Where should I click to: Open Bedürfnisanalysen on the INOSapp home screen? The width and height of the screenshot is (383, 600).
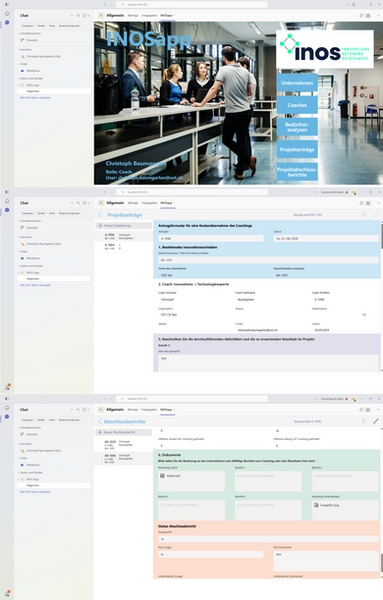[x=297, y=127]
